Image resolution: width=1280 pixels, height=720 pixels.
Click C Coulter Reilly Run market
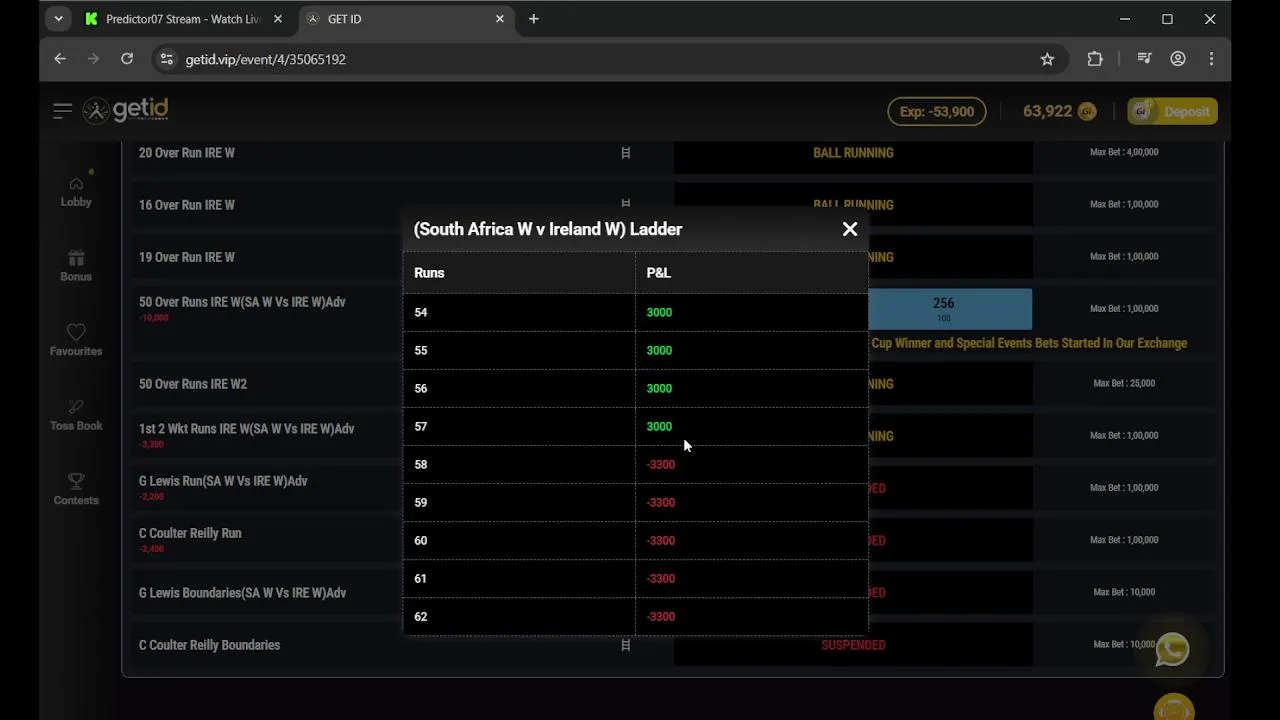190,533
